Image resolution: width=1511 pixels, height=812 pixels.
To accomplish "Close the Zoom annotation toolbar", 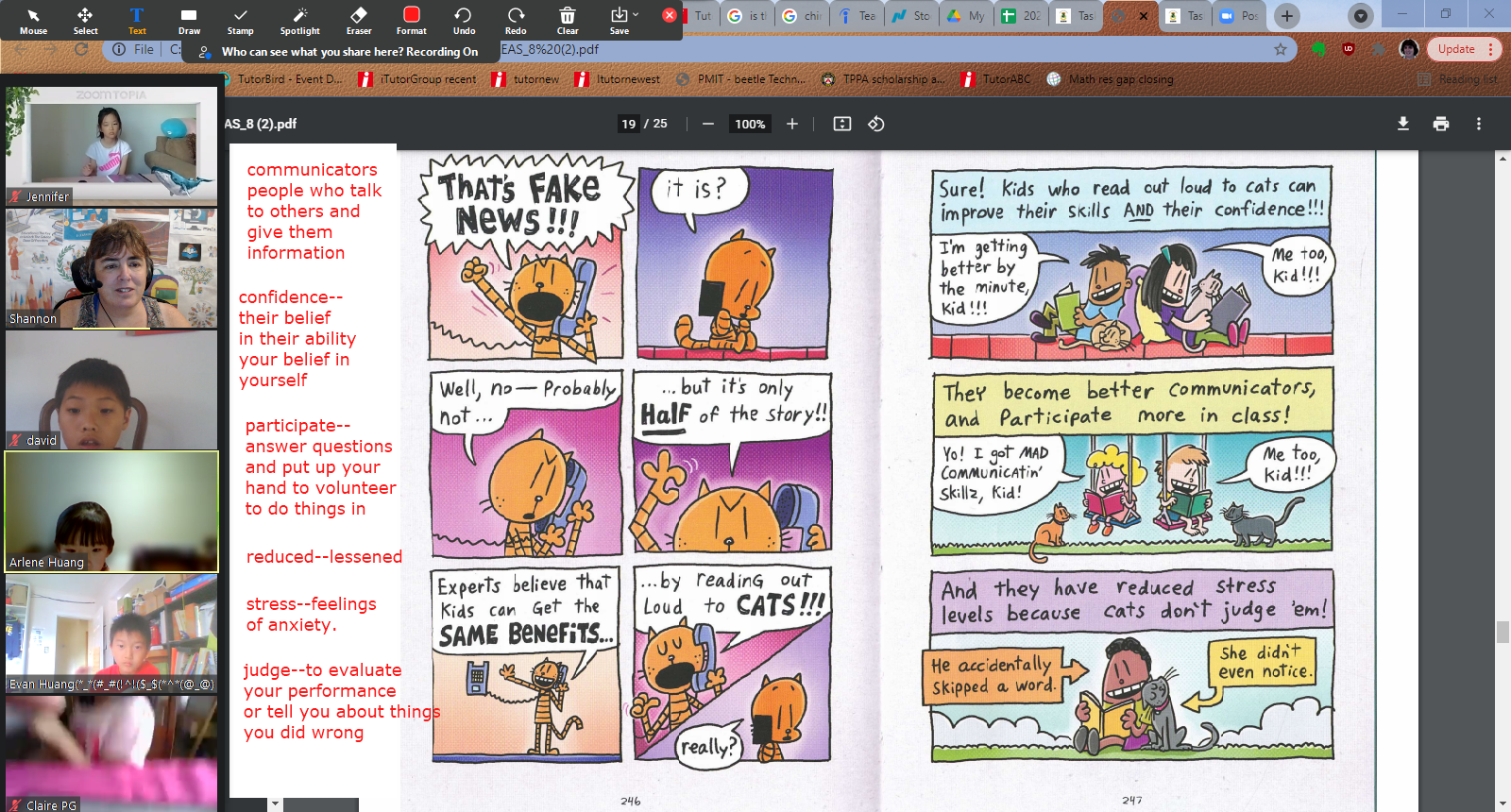I will coord(670,15).
